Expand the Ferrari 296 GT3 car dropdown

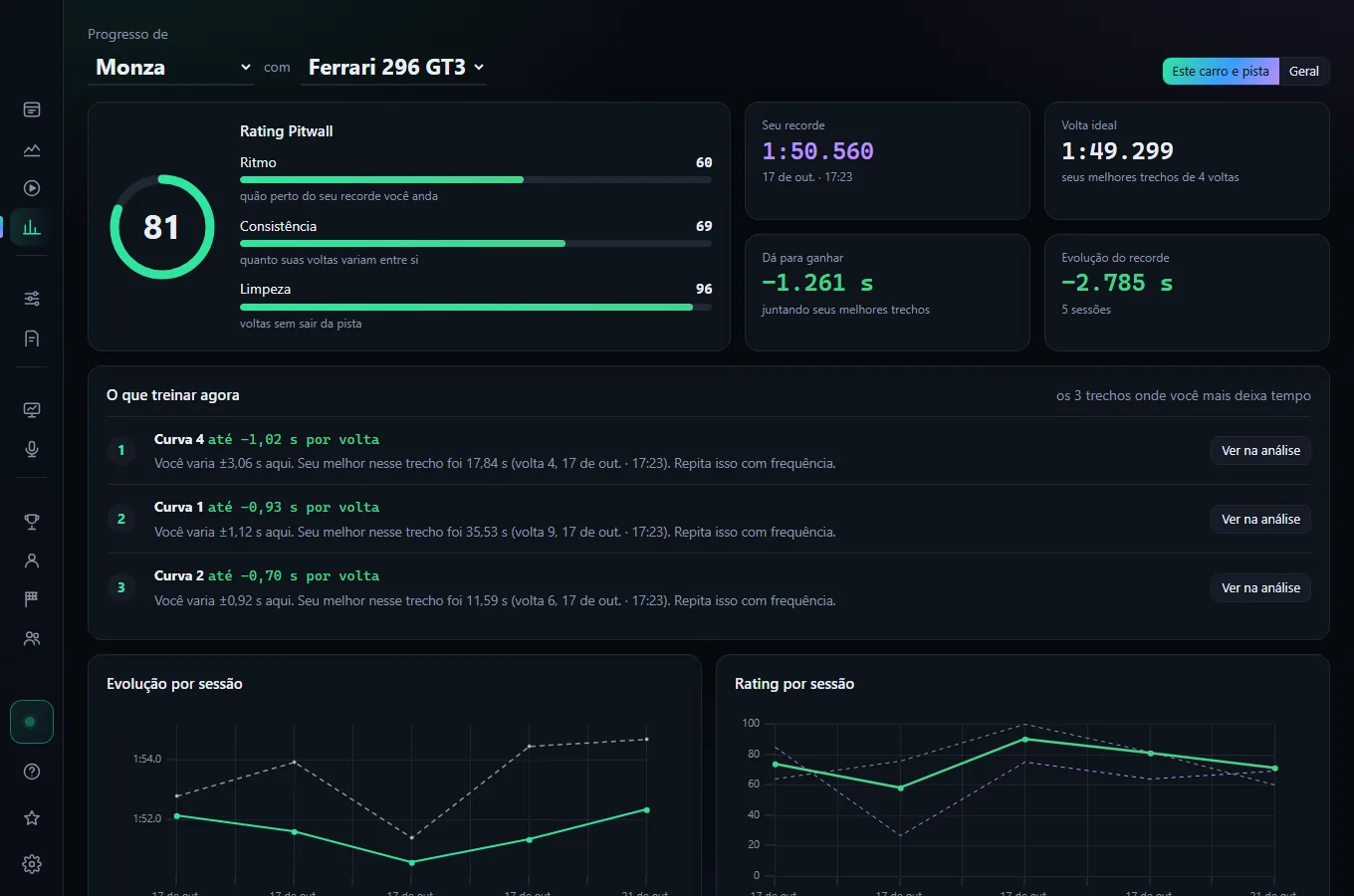[x=394, y=68]
